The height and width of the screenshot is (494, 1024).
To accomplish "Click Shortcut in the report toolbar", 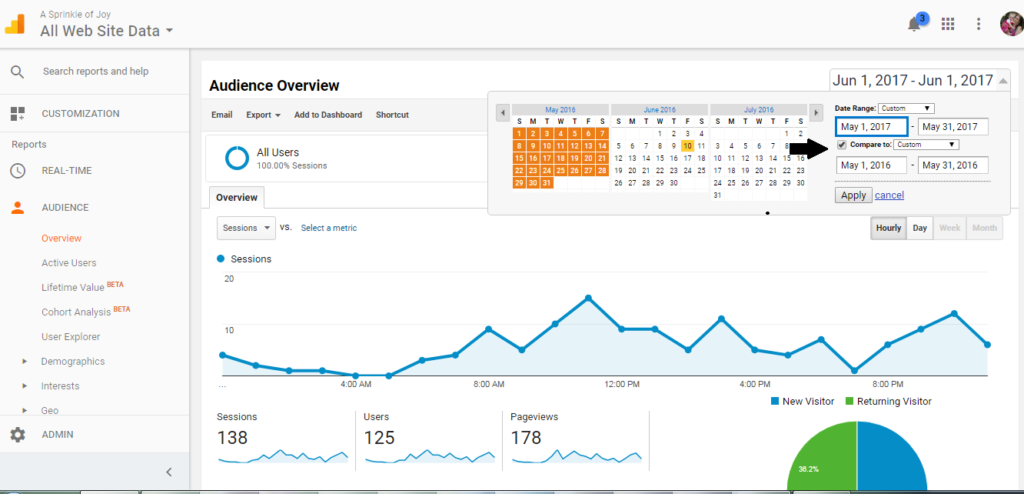I will 392,115.
